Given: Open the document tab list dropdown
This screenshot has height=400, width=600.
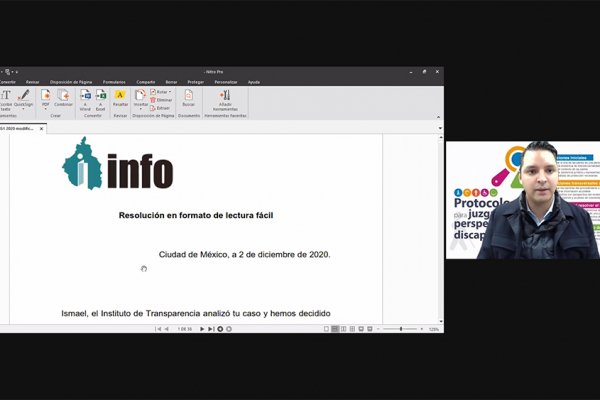Looking at the screenshot, I should coord(440,128).
